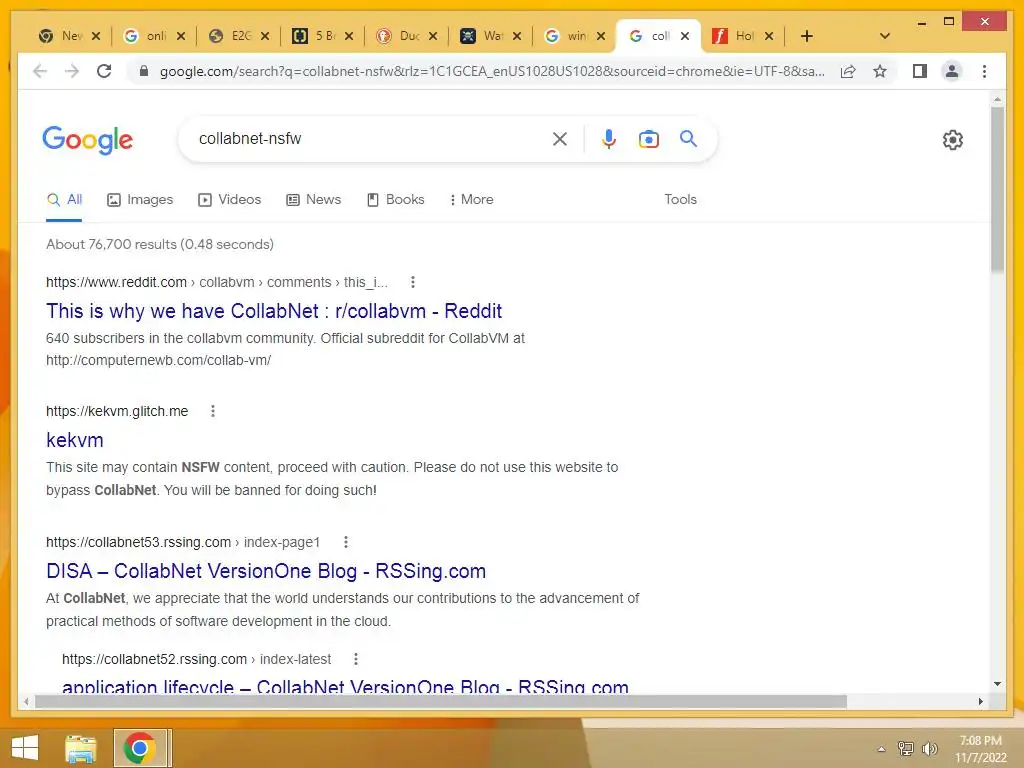1024x768 pixels.
Task: Go back to the previous page
Action: click(x=40, y=71)
